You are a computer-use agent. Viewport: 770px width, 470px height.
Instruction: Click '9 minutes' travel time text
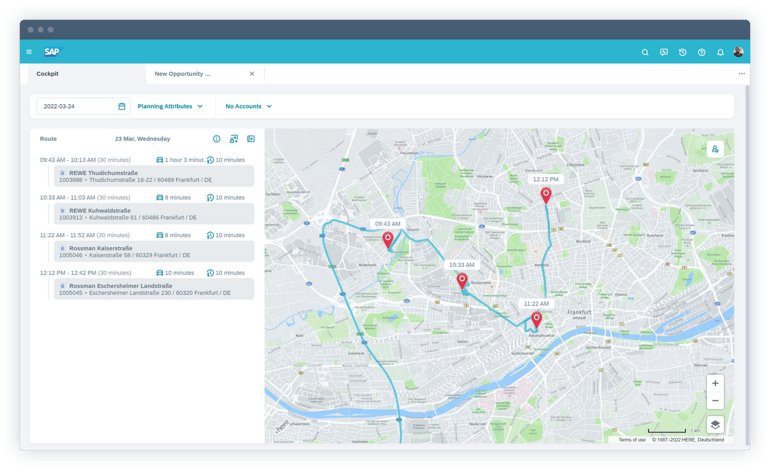click(x=178, y=197)
